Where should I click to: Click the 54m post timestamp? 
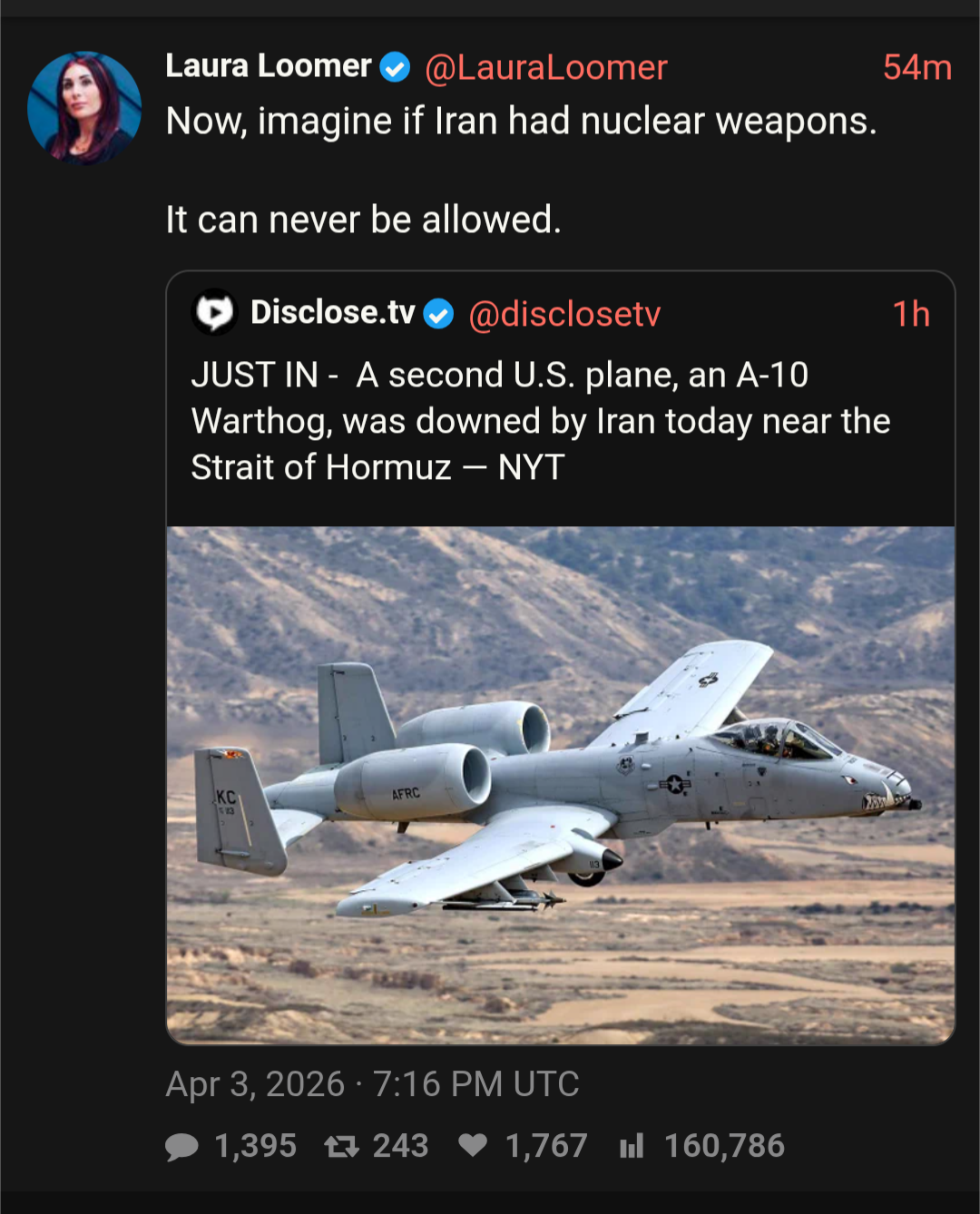click(x=916, y=68)
